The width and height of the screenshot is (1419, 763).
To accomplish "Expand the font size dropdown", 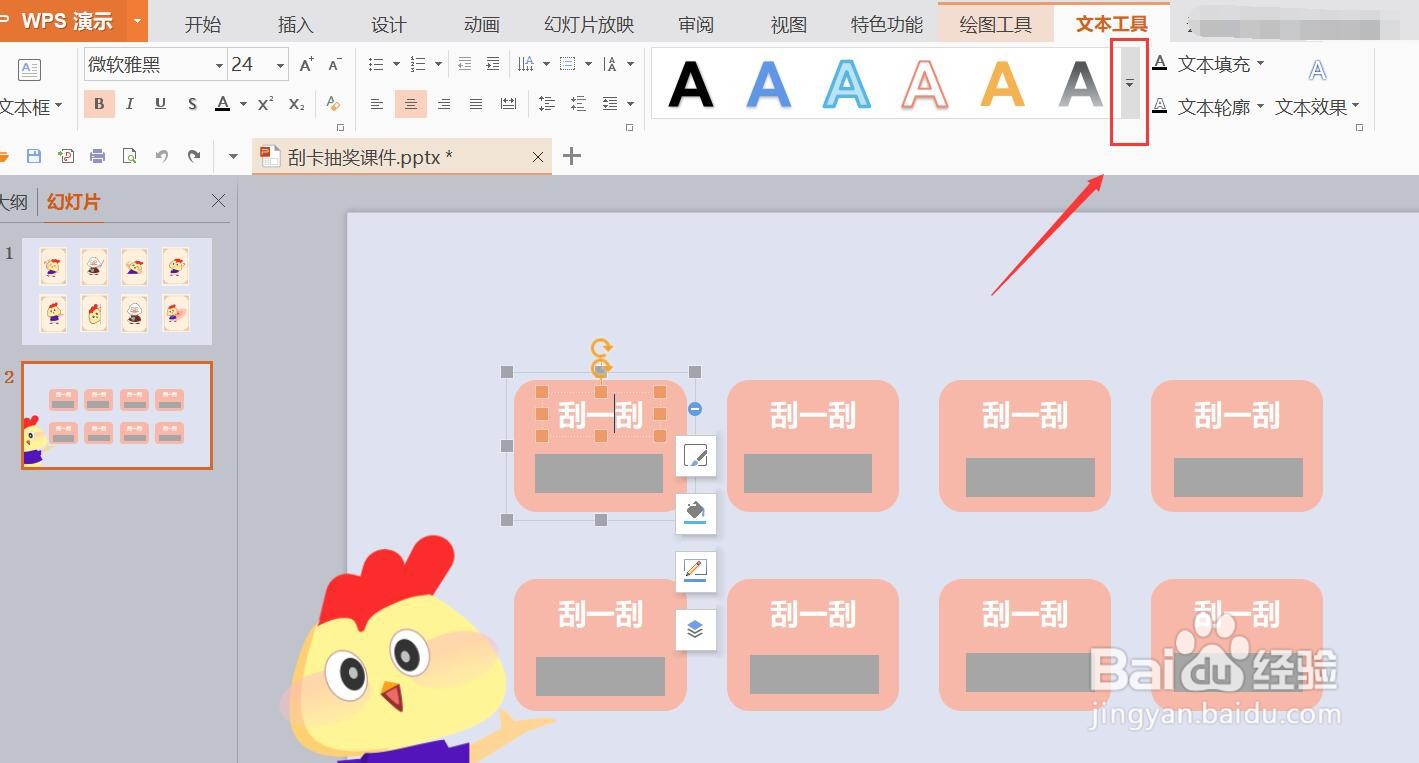I will 279,64.
